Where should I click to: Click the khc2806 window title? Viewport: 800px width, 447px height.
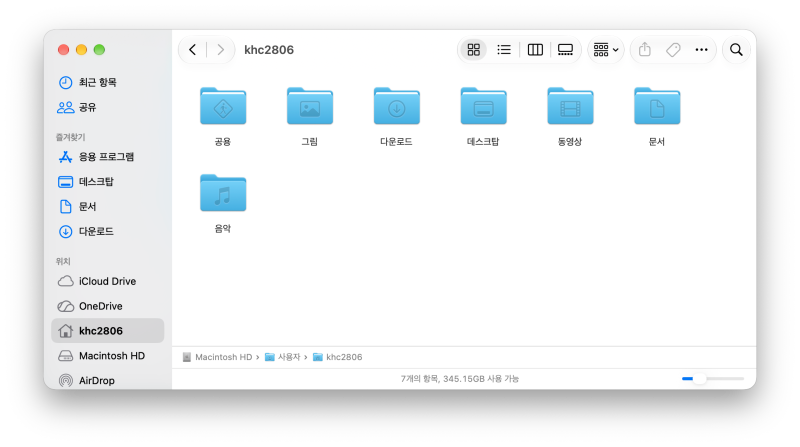[x=269, y=49]
